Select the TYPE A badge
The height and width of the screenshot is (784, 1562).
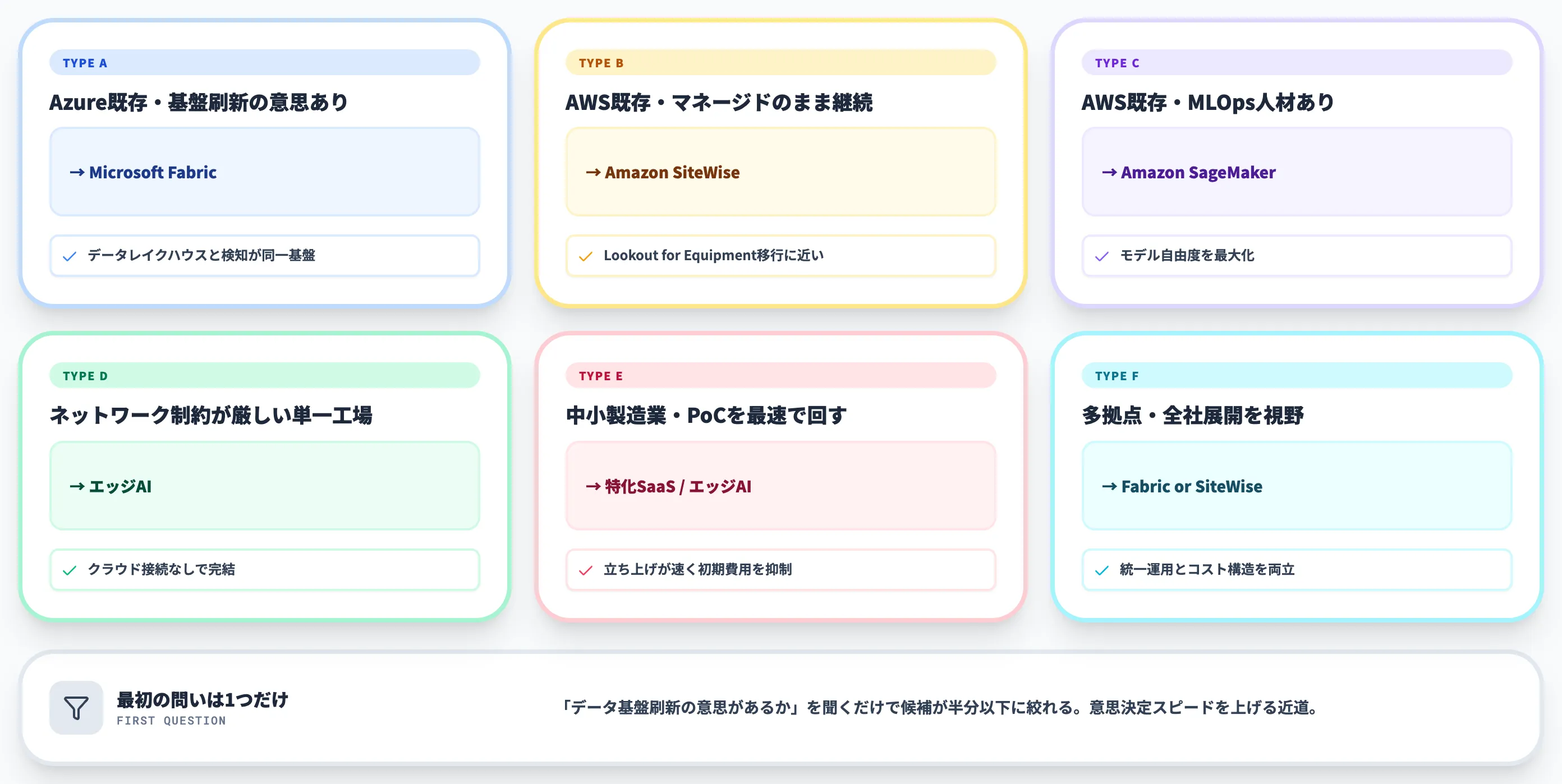point(264,62)
